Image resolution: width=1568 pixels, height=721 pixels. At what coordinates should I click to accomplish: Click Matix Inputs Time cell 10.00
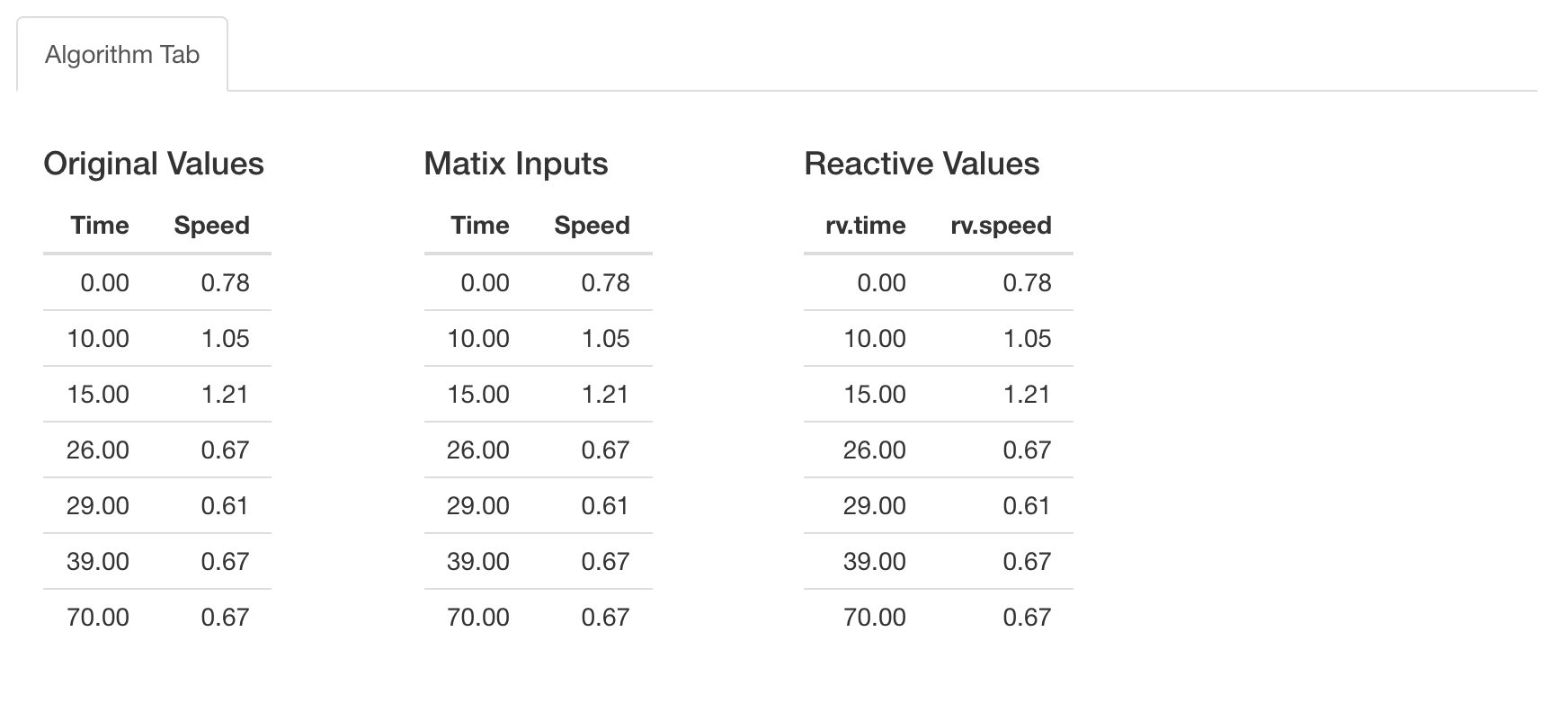478,339
